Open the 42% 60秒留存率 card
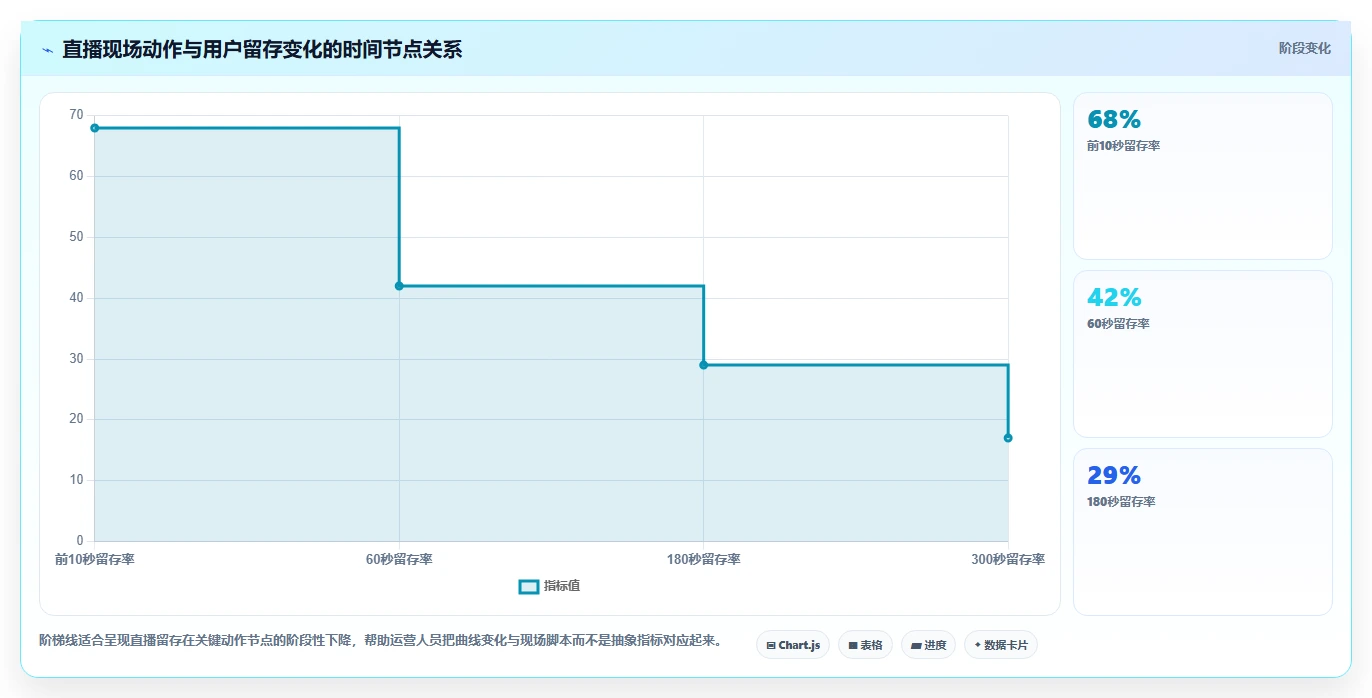Screen dimensions: 1372x698 point(1202,354)
